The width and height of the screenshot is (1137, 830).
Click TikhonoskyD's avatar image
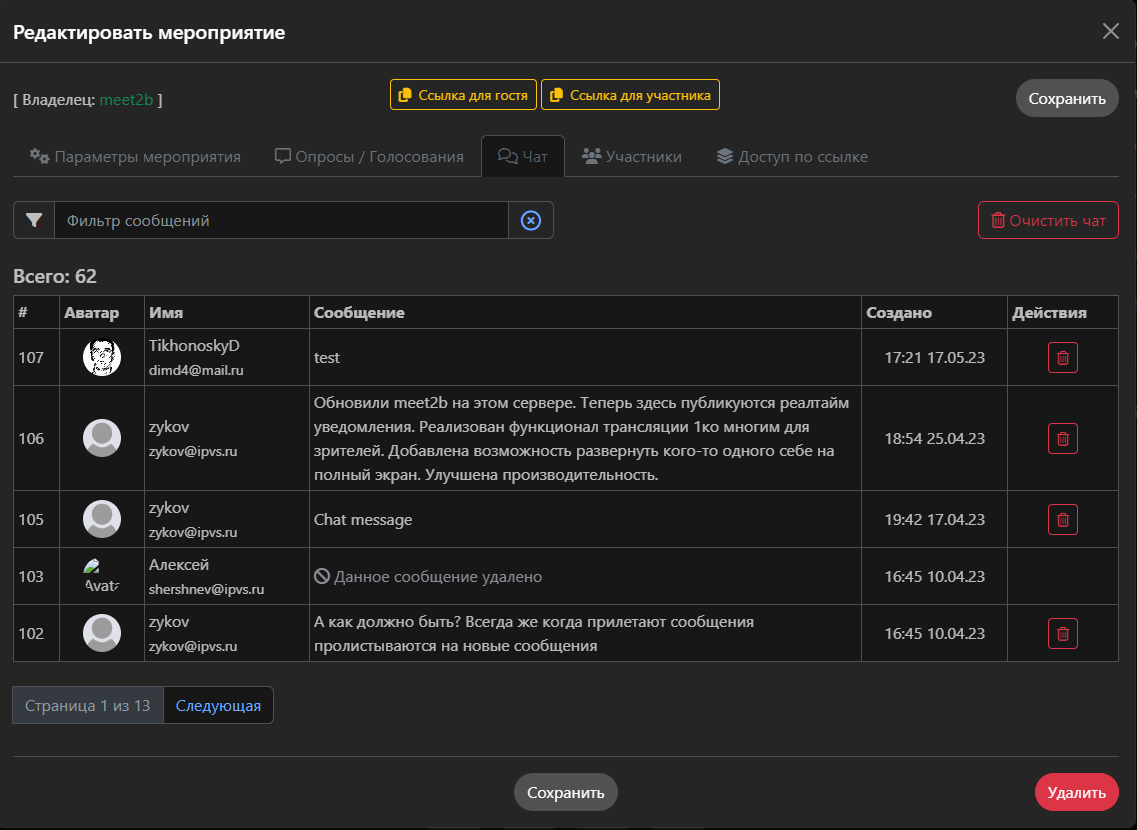tap(102, 357)
